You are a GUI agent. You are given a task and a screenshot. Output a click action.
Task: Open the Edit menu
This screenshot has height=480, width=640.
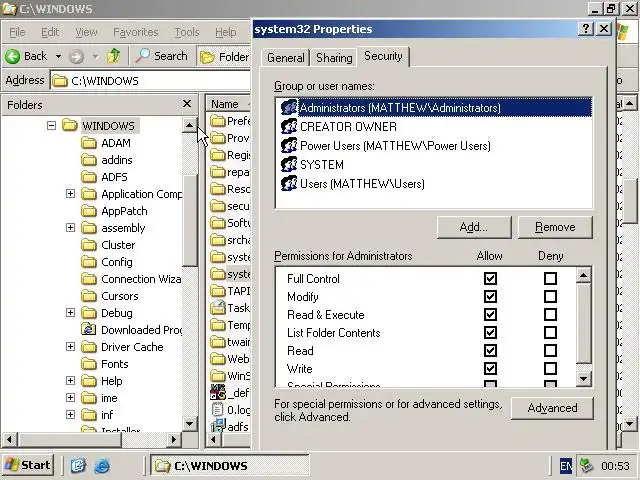[50, 32]
